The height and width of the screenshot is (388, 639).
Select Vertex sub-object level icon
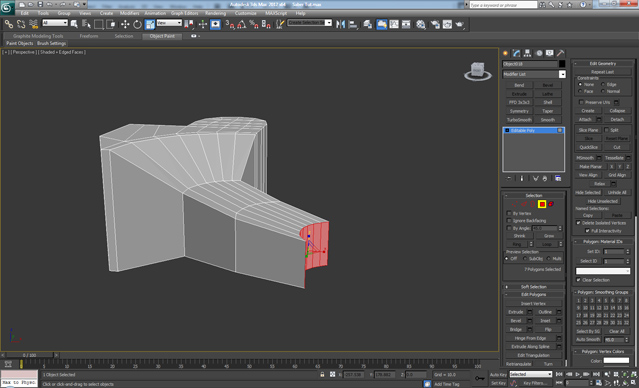(x=516, y=204)
